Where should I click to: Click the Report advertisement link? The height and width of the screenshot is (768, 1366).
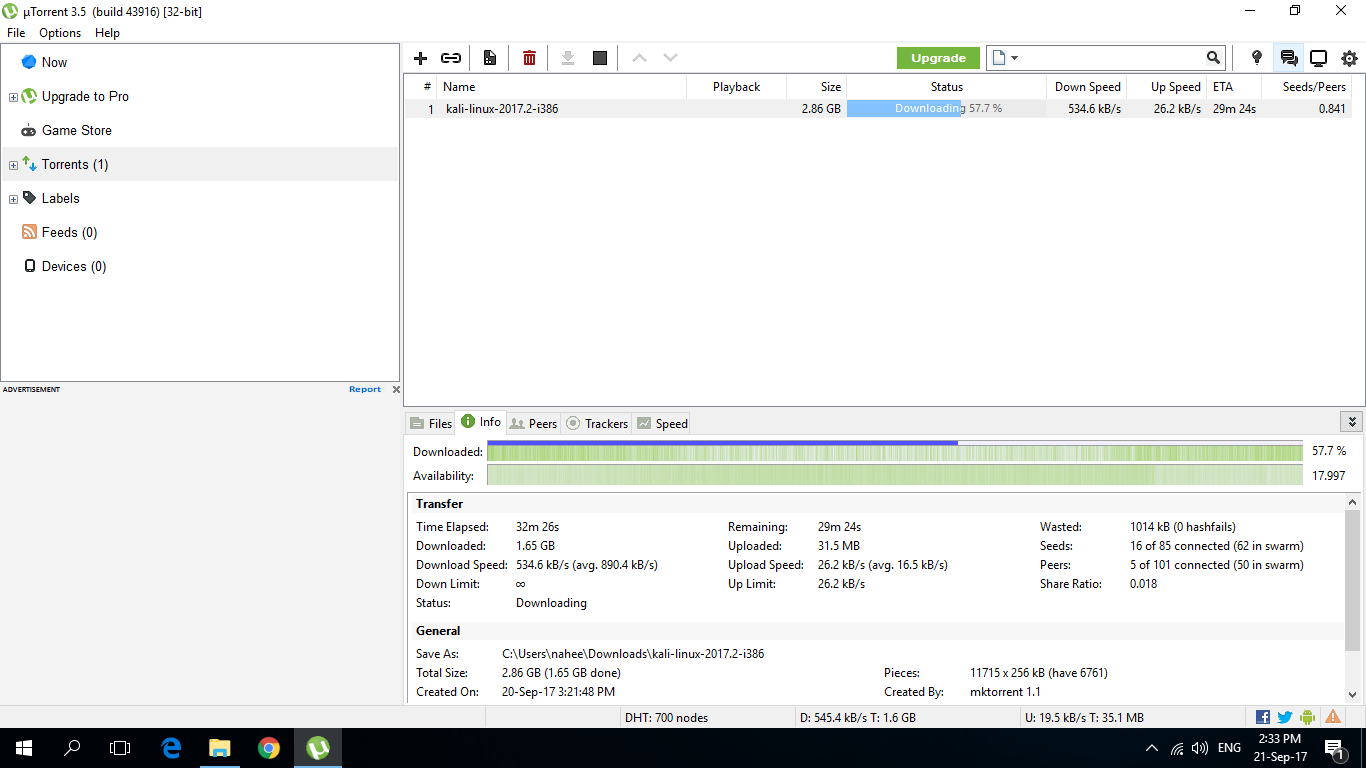365,389
